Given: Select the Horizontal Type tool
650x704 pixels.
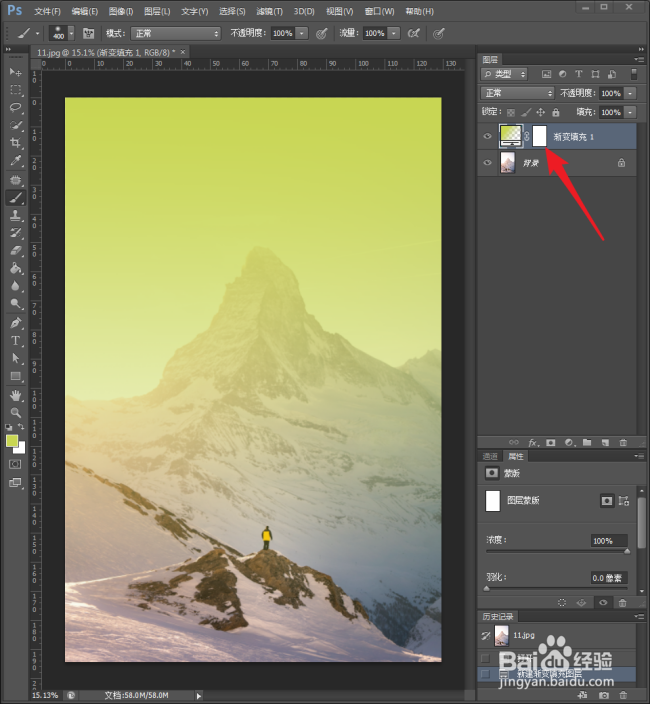Looking at the screenshot, I should (x=15, y=340).
